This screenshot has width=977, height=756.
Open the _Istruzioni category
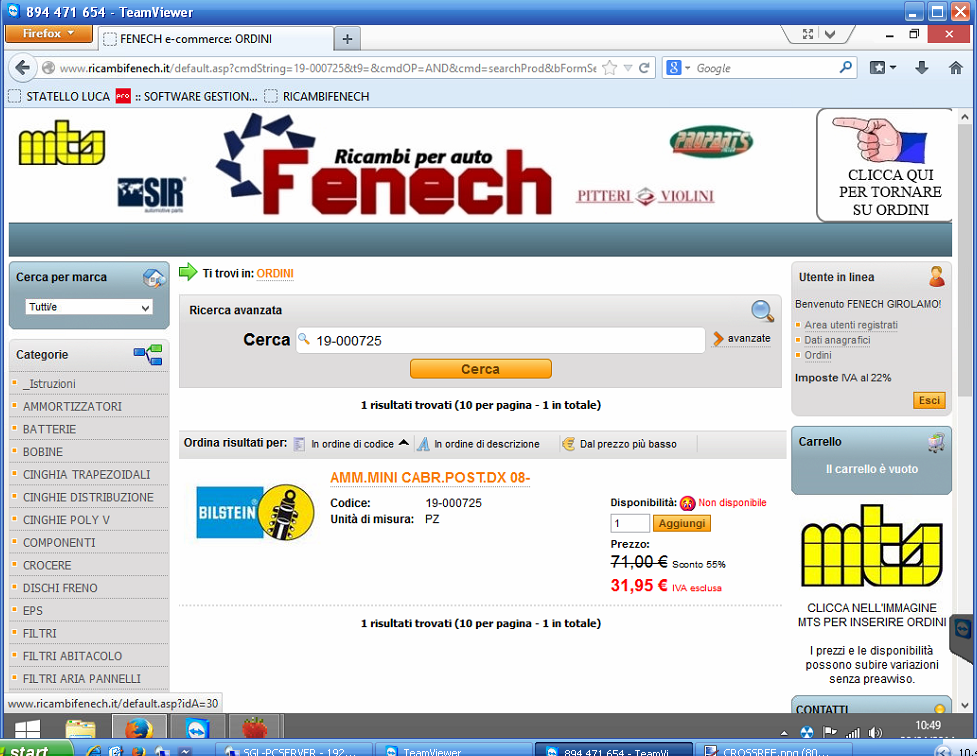(49, 384)
